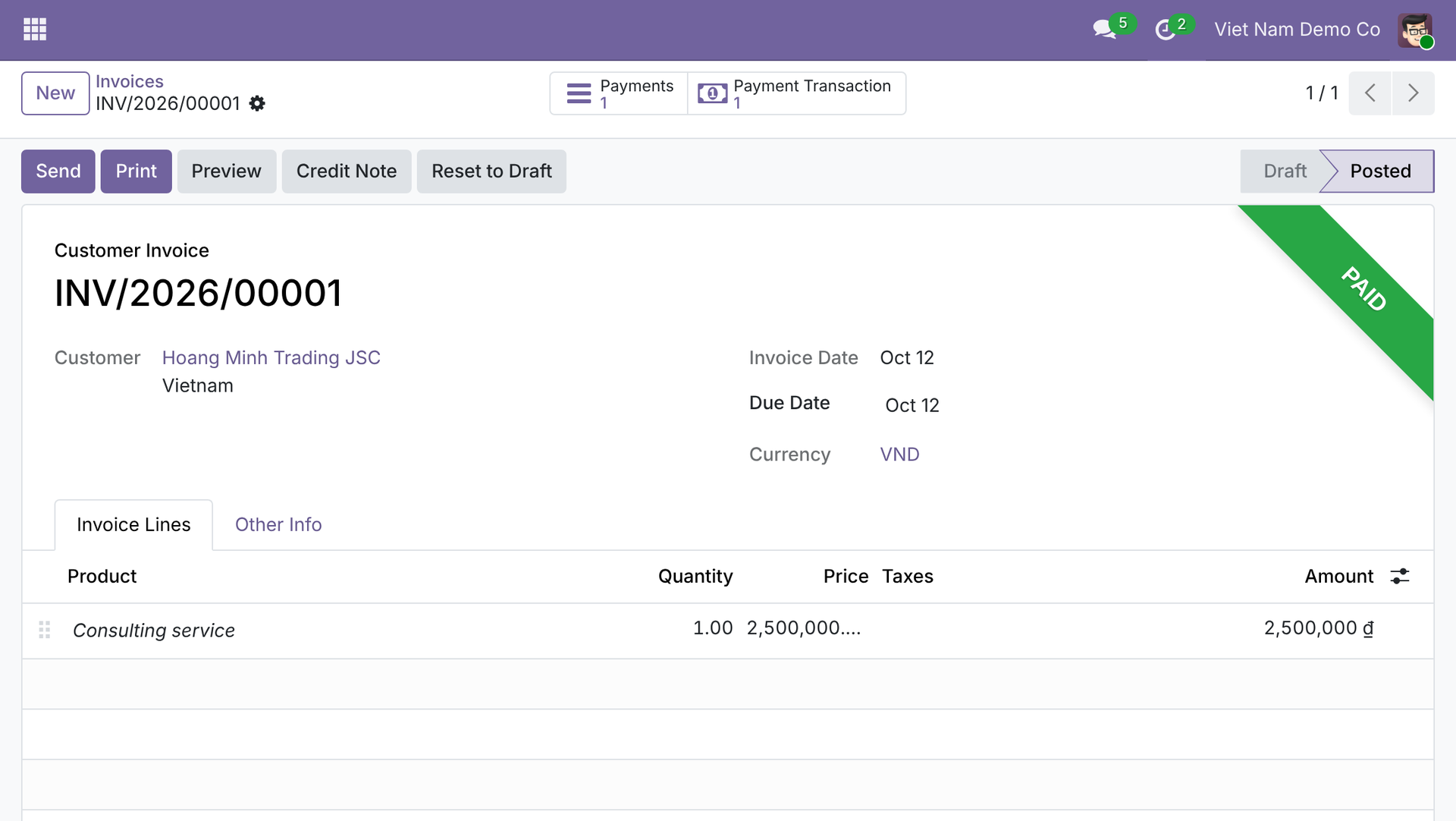The image size is (1456, 821).
Task: Click the user avatar in top bar
Action: (x=1415, y=30)
